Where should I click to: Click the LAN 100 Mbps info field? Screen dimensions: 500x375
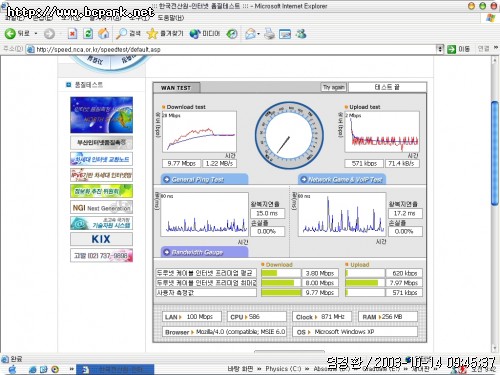tap(192, 317)
